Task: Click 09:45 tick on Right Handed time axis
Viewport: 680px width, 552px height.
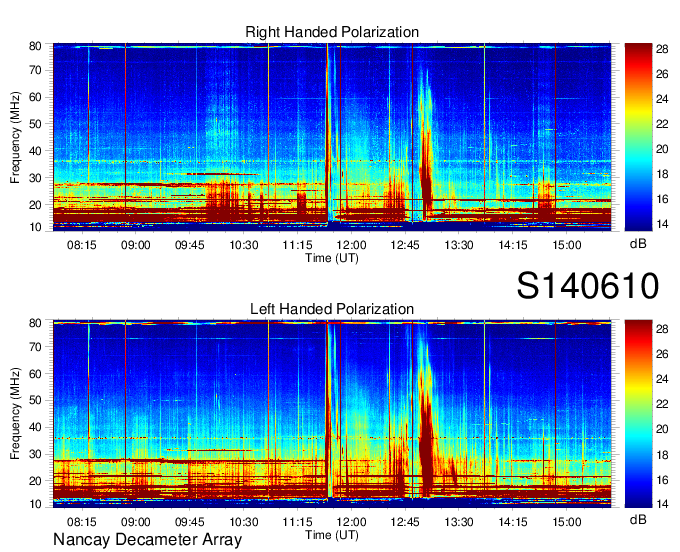Action: (x=190, y=245)
